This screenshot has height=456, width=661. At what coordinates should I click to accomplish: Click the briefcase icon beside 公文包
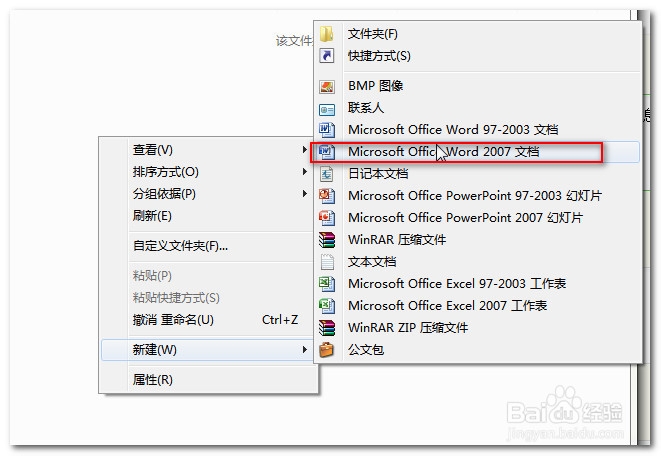pos(327,349)
